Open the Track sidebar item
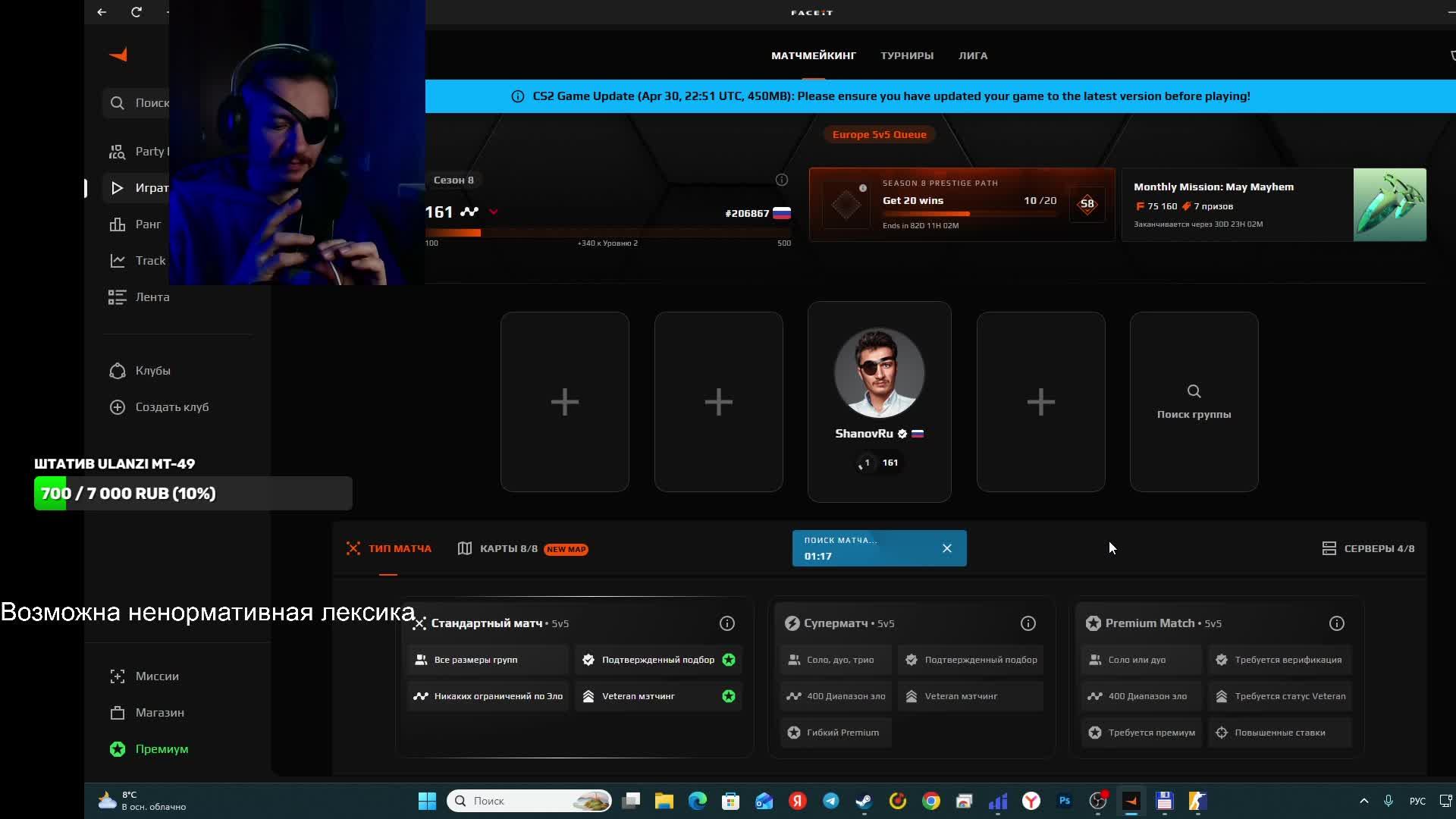 click(137, 261)
